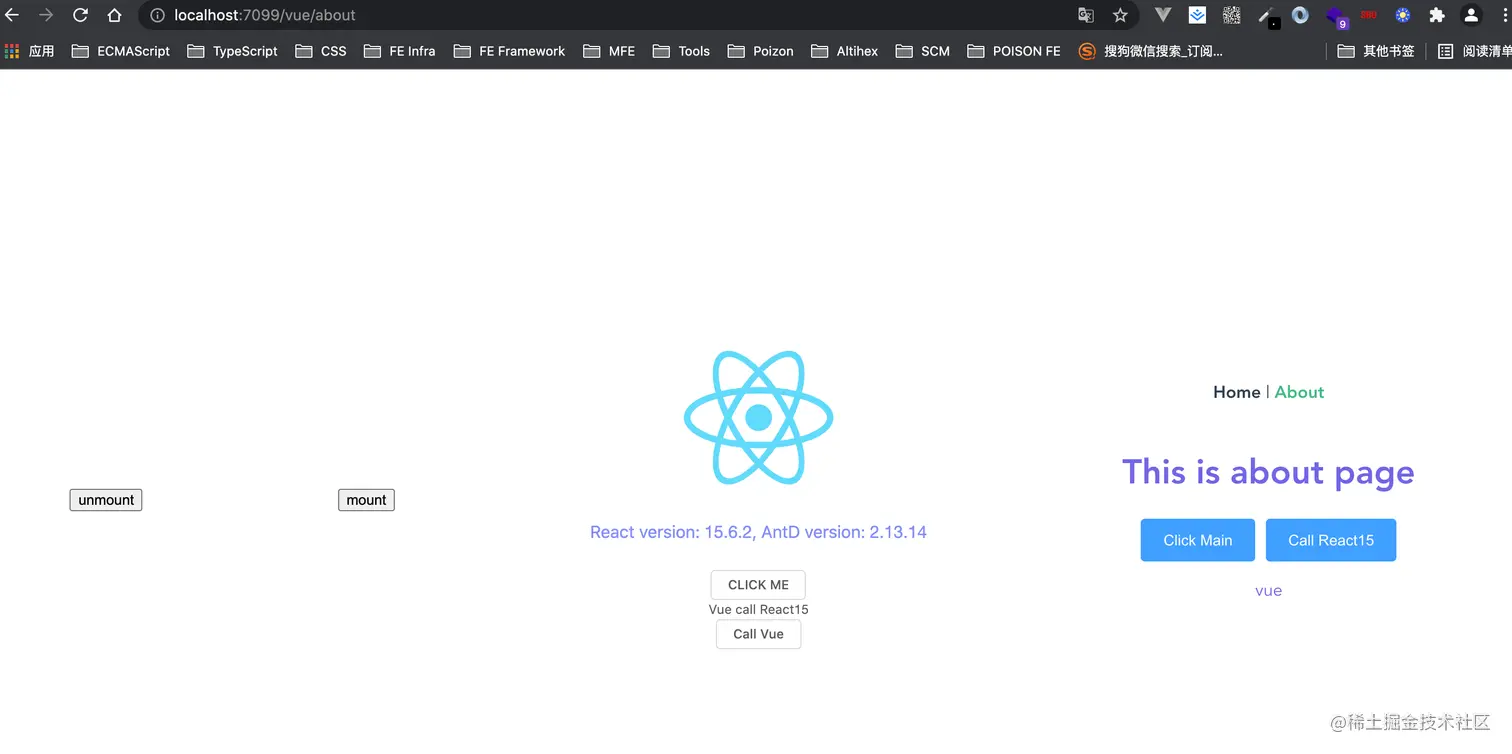Click the purple 'vue' text
Screen dimensions: 1512x754
pyautogui.click(x=1268, y=591)
